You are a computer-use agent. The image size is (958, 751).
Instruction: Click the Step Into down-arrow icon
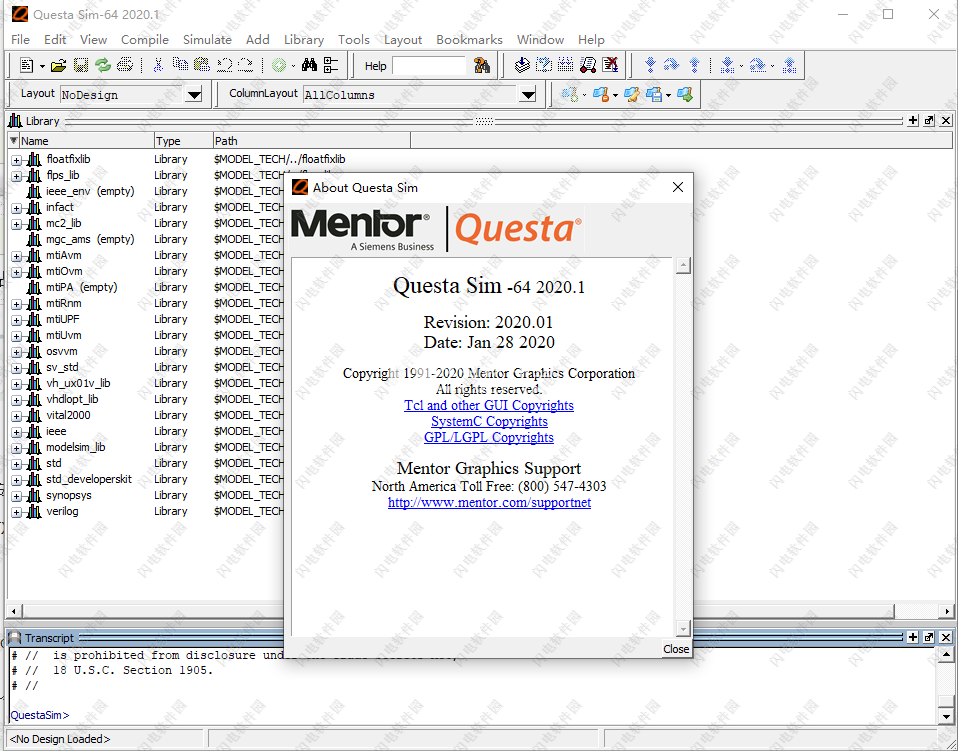point(651,65)
